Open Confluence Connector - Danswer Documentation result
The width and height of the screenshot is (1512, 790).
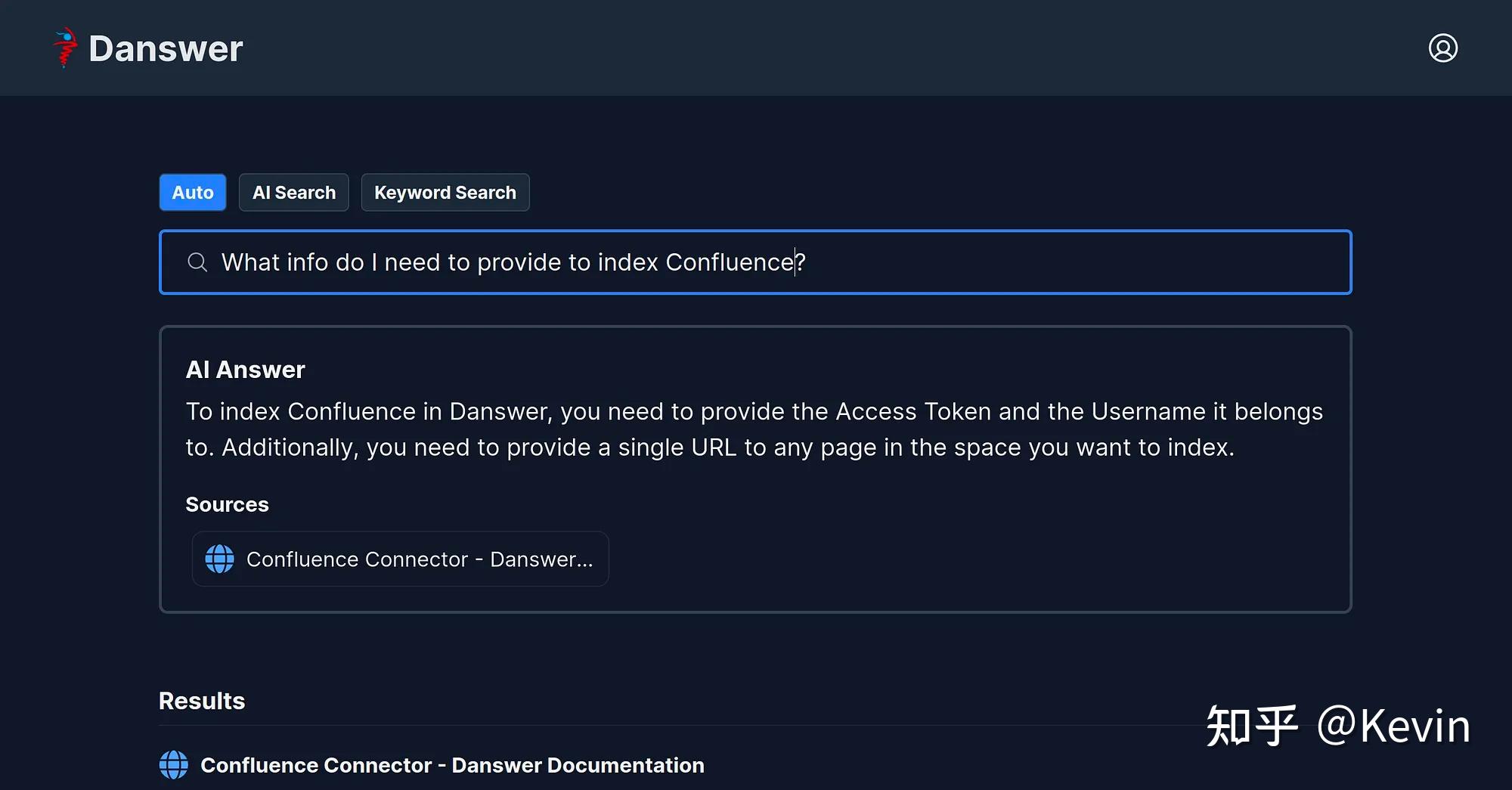pyautogui.click(x=452, y=765)
